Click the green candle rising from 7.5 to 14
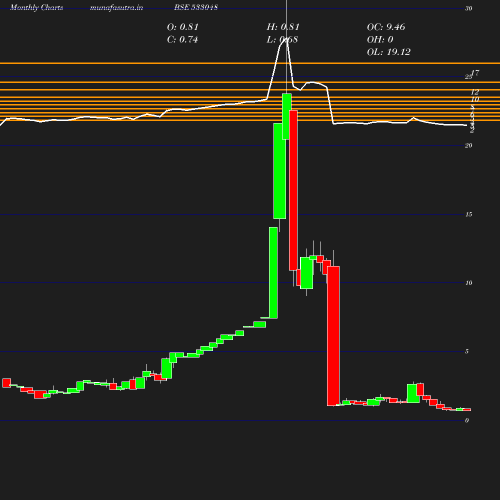500x500 pixels. (273, 273)
